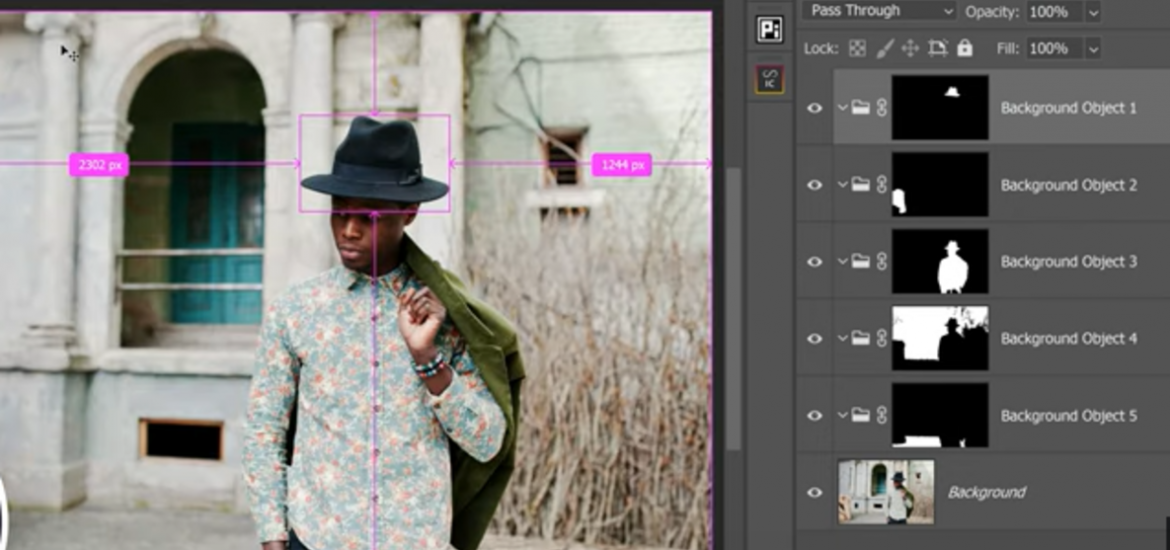Enable lock transparent pixels
The height and width of the screenshot is (550, 1170).
[857, 49]
